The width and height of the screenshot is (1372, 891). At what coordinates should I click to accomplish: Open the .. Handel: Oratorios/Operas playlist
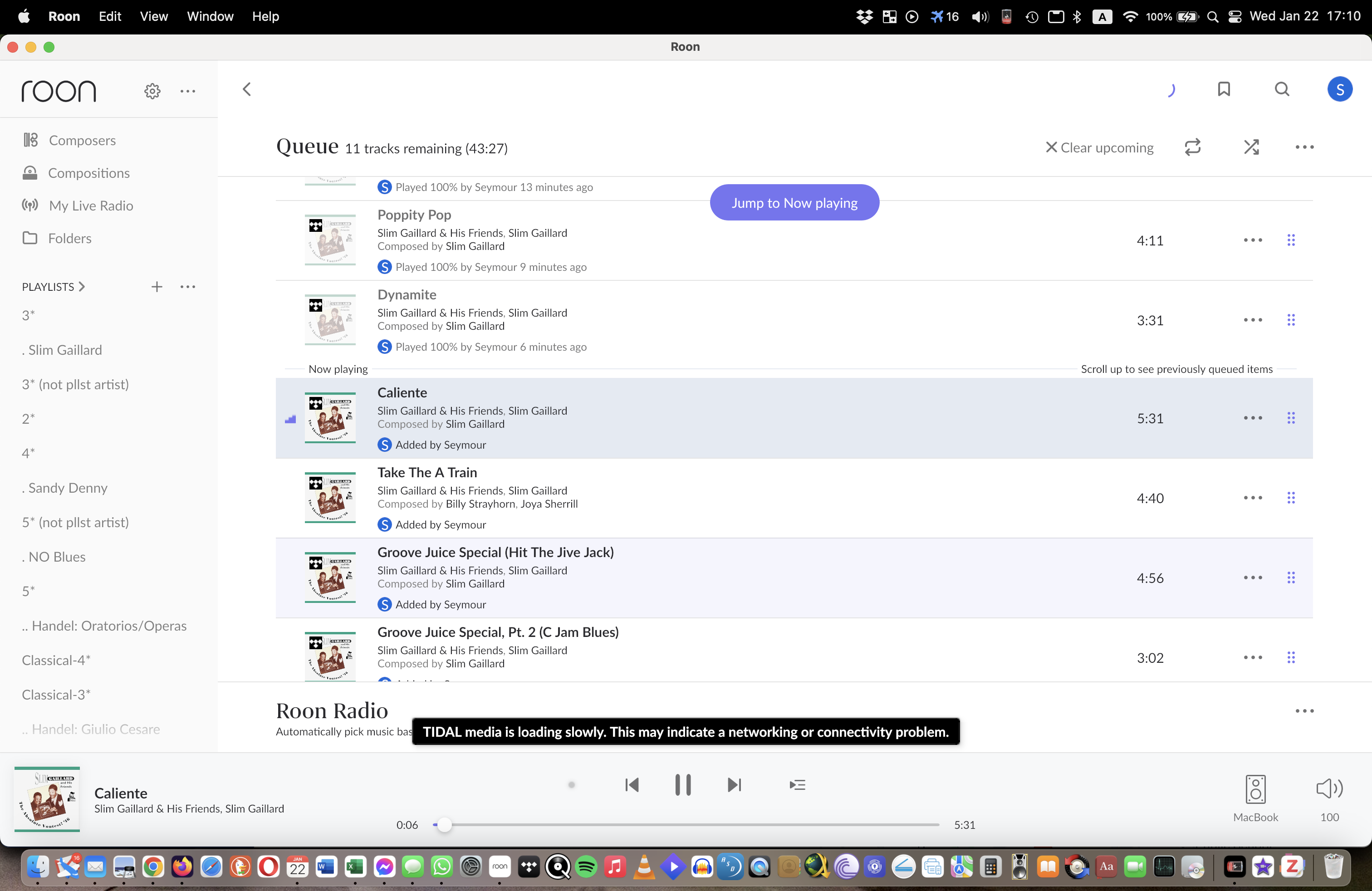tap(104, 625)
